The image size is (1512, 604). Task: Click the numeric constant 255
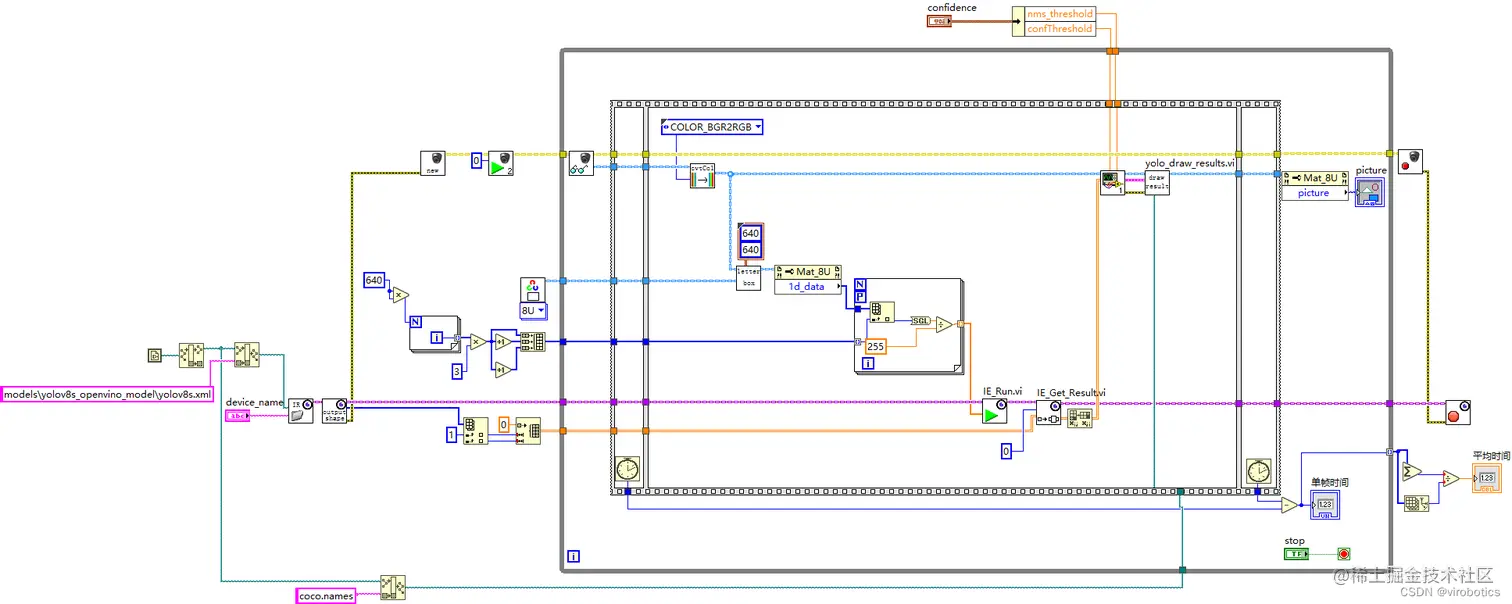[x=875, y=346]
